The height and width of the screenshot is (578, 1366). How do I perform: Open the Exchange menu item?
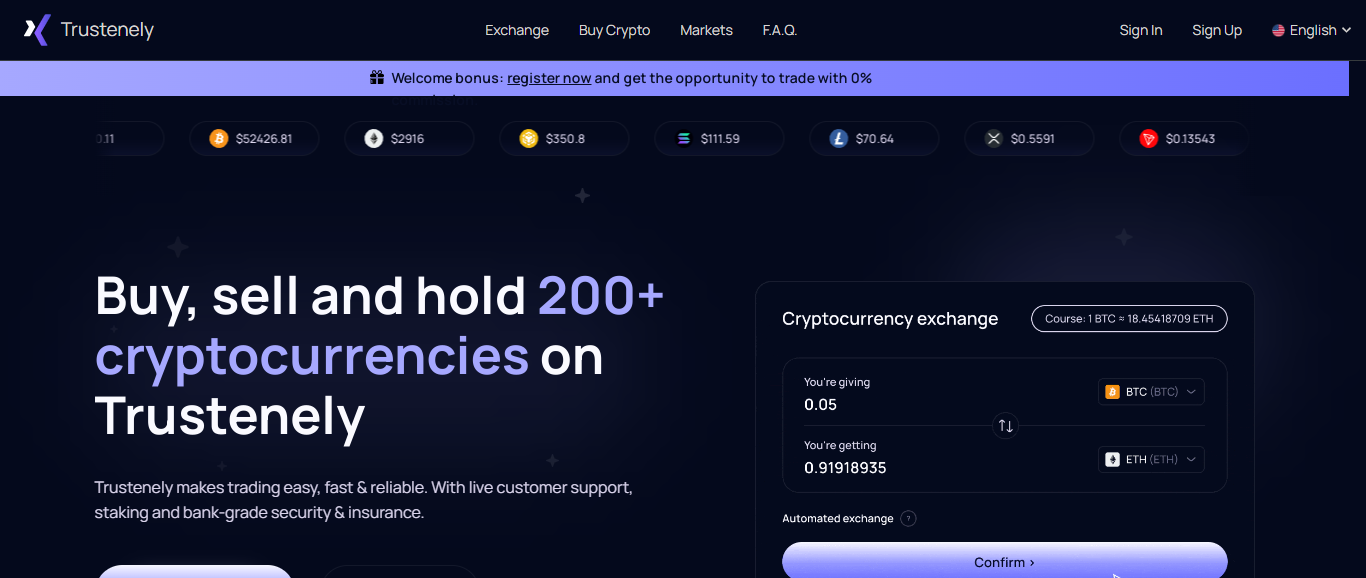pos(517,30)
